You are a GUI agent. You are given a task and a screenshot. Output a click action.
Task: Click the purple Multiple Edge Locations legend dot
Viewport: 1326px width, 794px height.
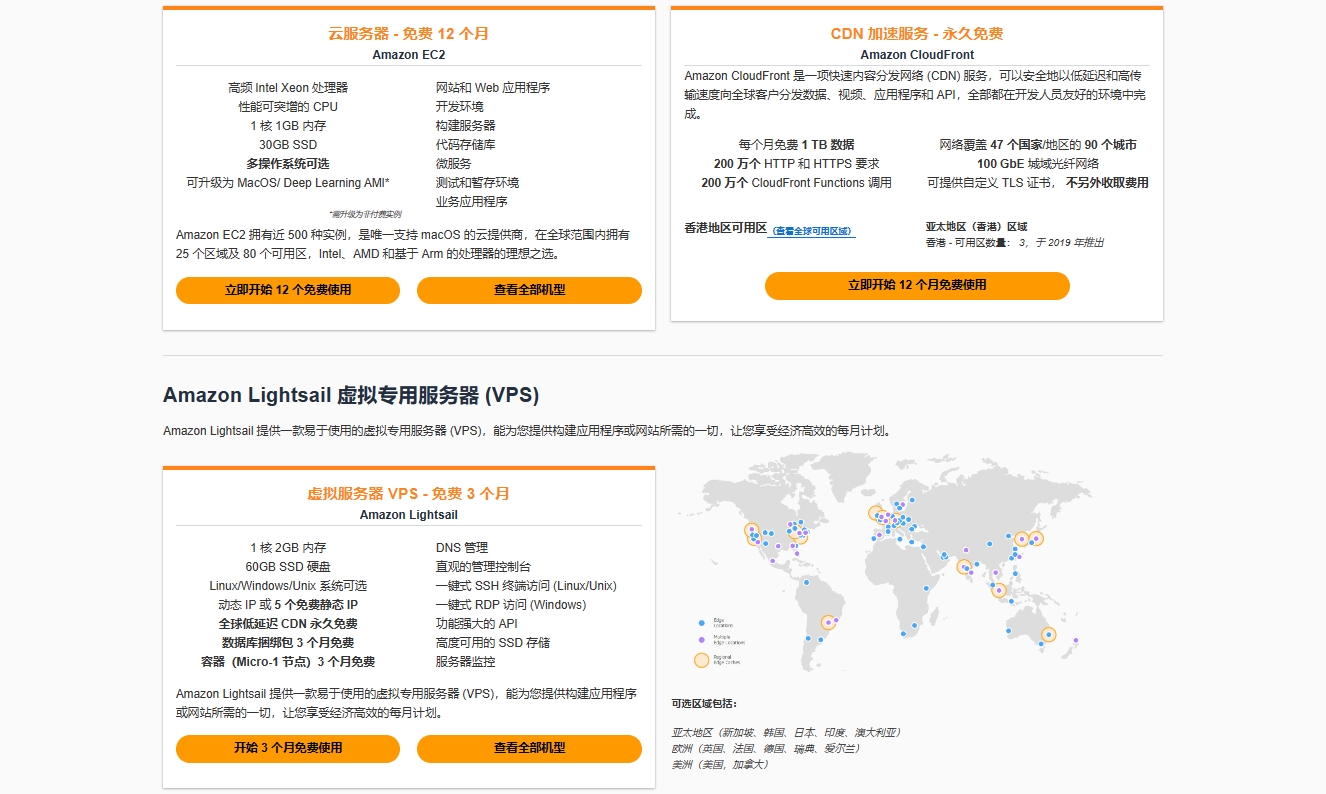(700, 638)
